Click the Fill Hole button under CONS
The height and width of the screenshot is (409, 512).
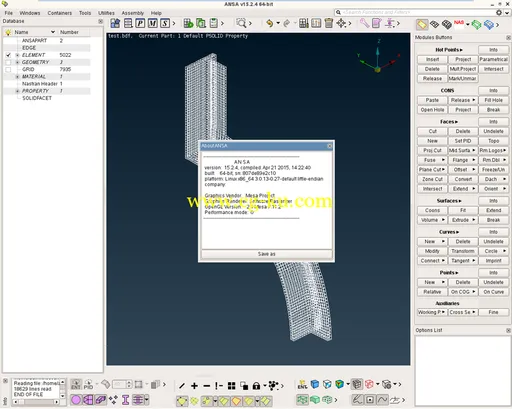pyautogui.click(x=493, y=100)
